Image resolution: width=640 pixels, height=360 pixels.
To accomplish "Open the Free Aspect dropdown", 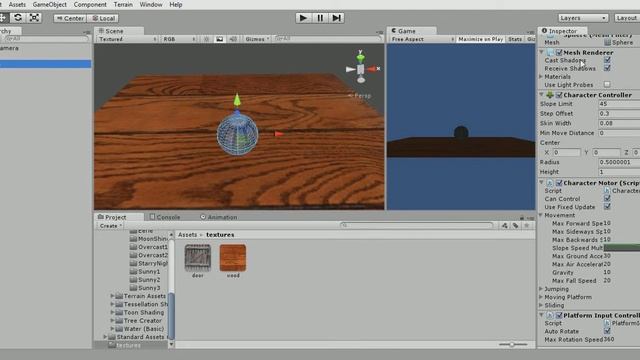I will (422, 39).
